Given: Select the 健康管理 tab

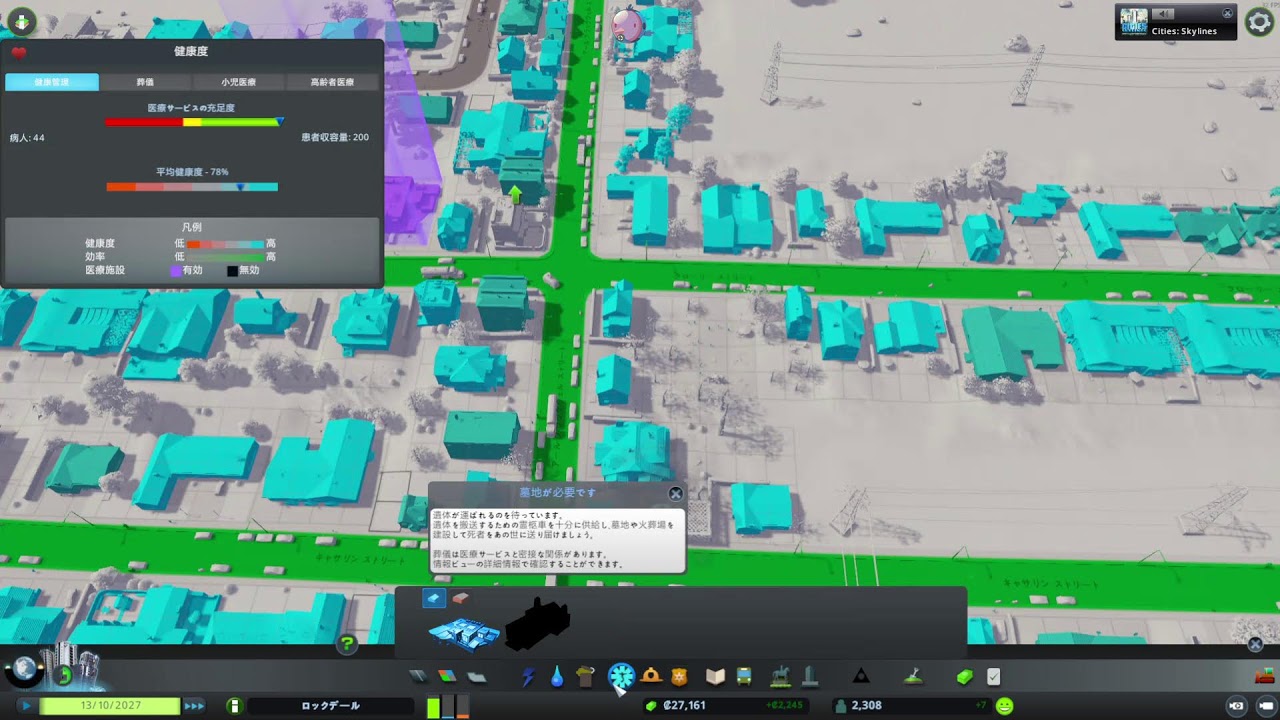Looking at the screenshot, I should click(52, 82).
